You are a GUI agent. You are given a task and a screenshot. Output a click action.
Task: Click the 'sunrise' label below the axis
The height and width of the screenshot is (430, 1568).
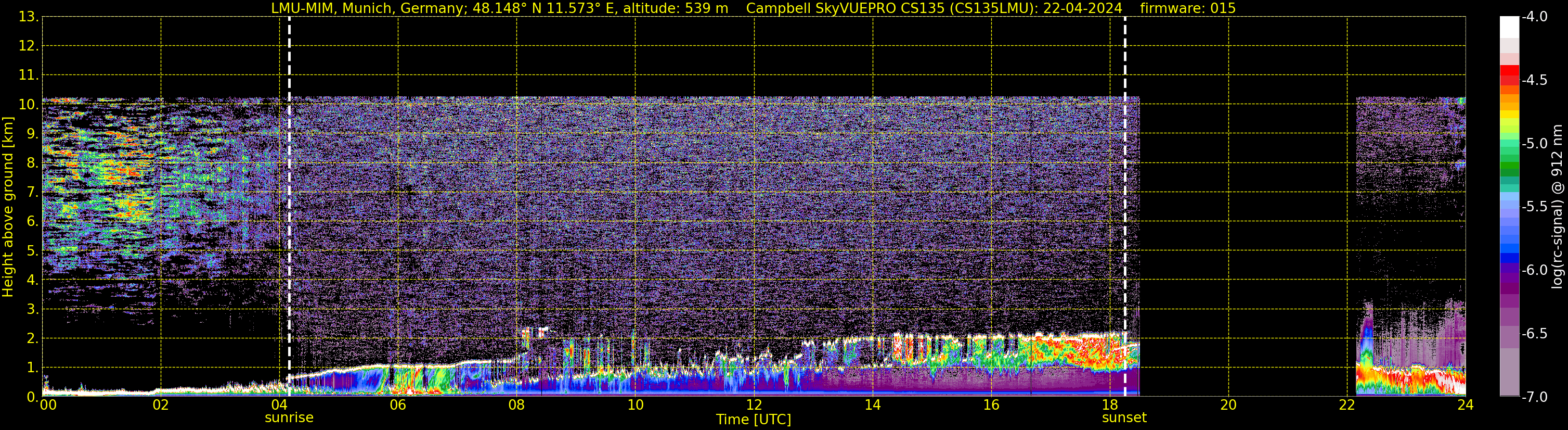[x=289, y=418]
